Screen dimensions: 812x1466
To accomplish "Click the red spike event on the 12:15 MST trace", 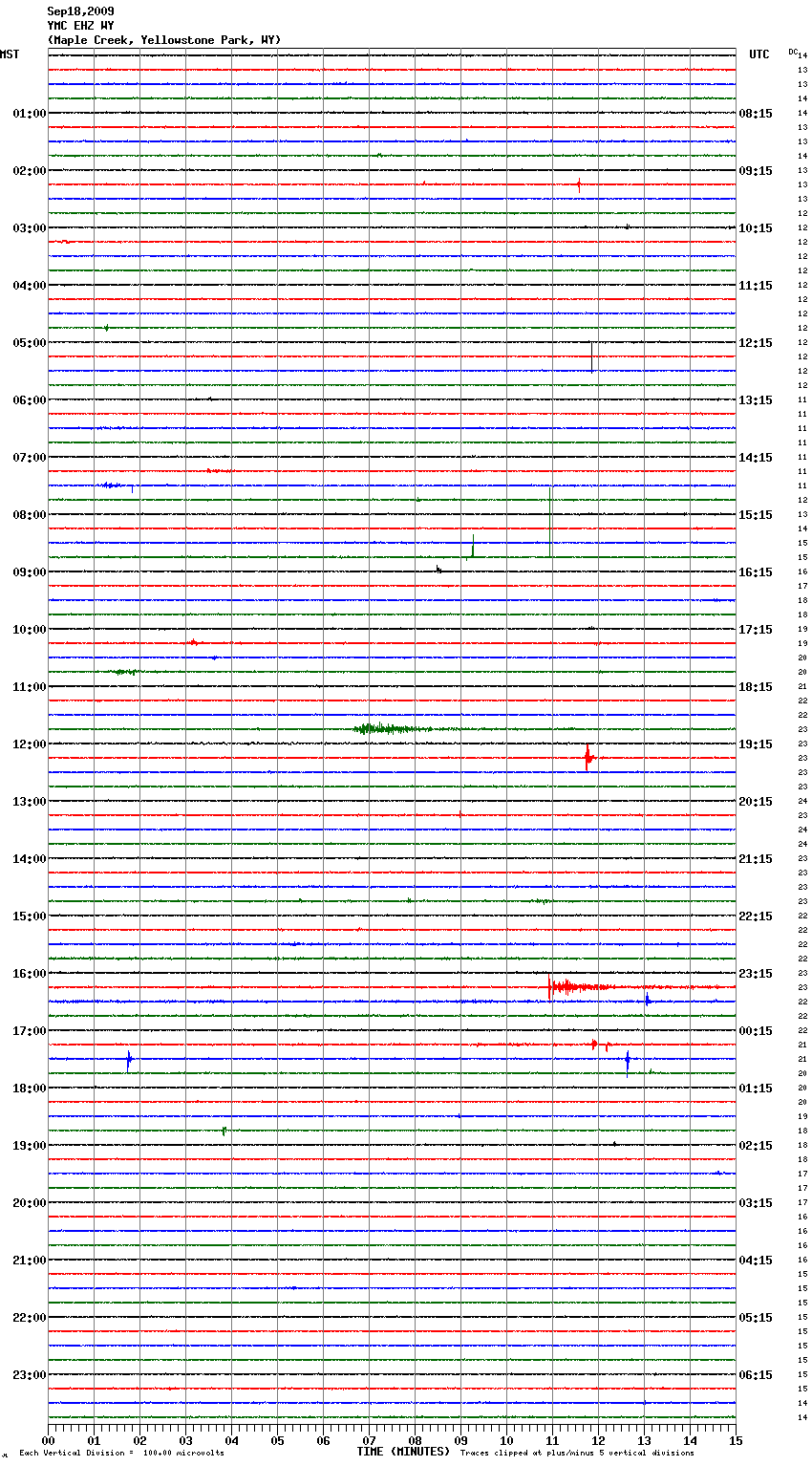I will pos(588,758).
